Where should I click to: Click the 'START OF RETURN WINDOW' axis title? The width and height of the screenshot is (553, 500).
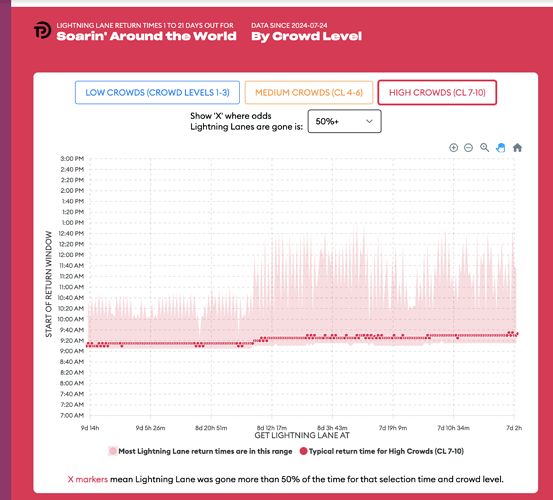click(48, 284)
